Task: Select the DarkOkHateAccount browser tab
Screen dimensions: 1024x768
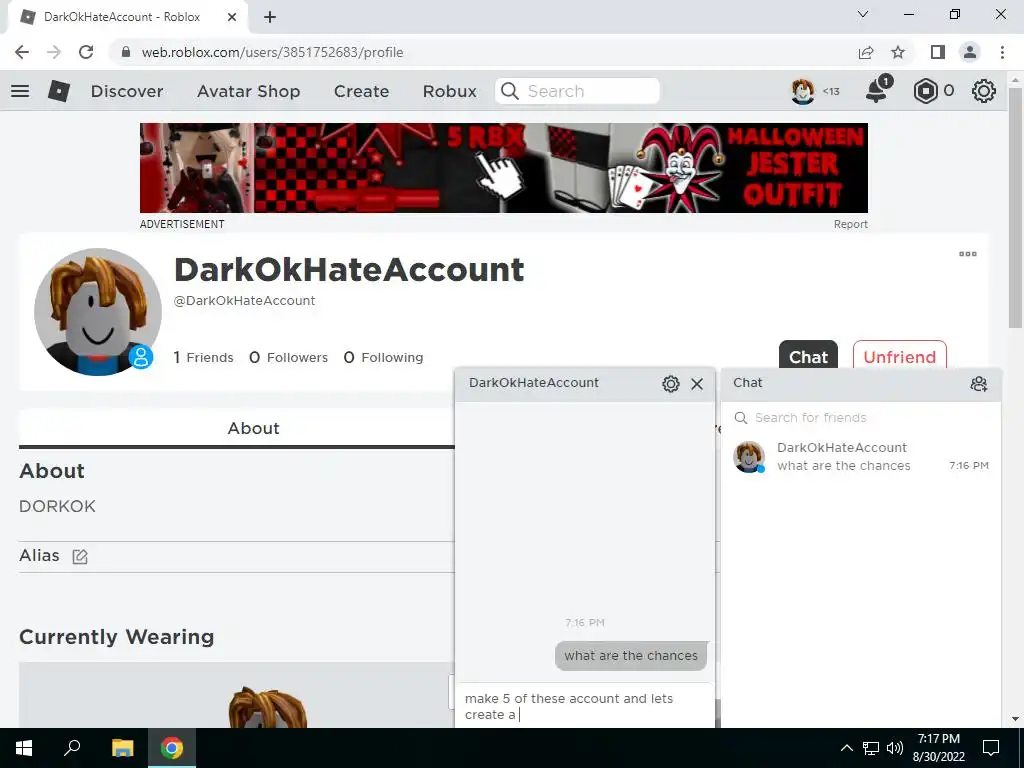Action: [x=127, y=17]
